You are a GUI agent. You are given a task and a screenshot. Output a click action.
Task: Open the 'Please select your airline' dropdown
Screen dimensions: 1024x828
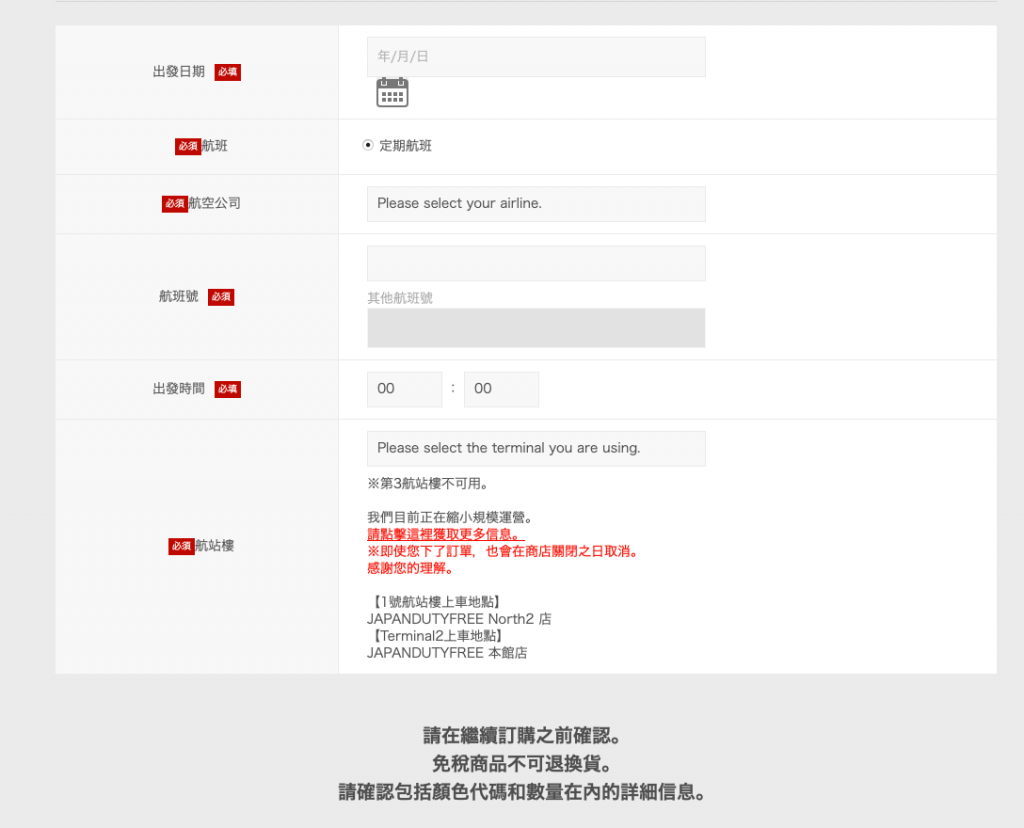click(536, 204)
